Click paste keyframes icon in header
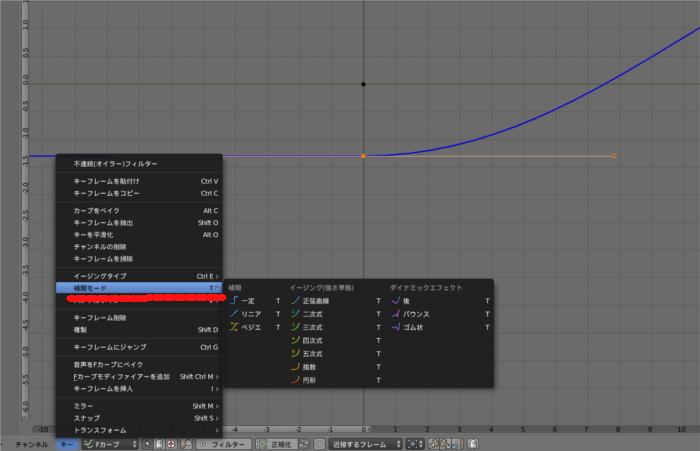 tap(445, 444)
